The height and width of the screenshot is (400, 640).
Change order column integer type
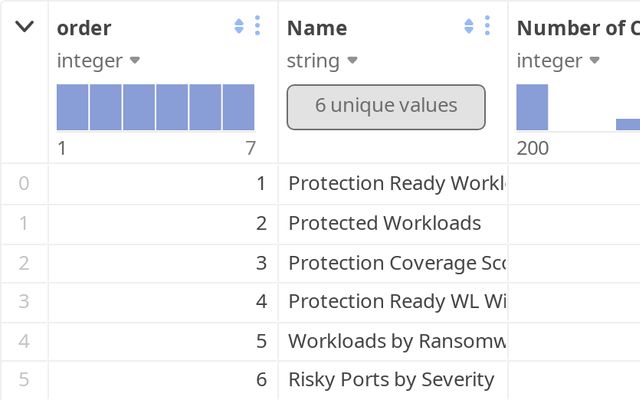click(98, 61)
